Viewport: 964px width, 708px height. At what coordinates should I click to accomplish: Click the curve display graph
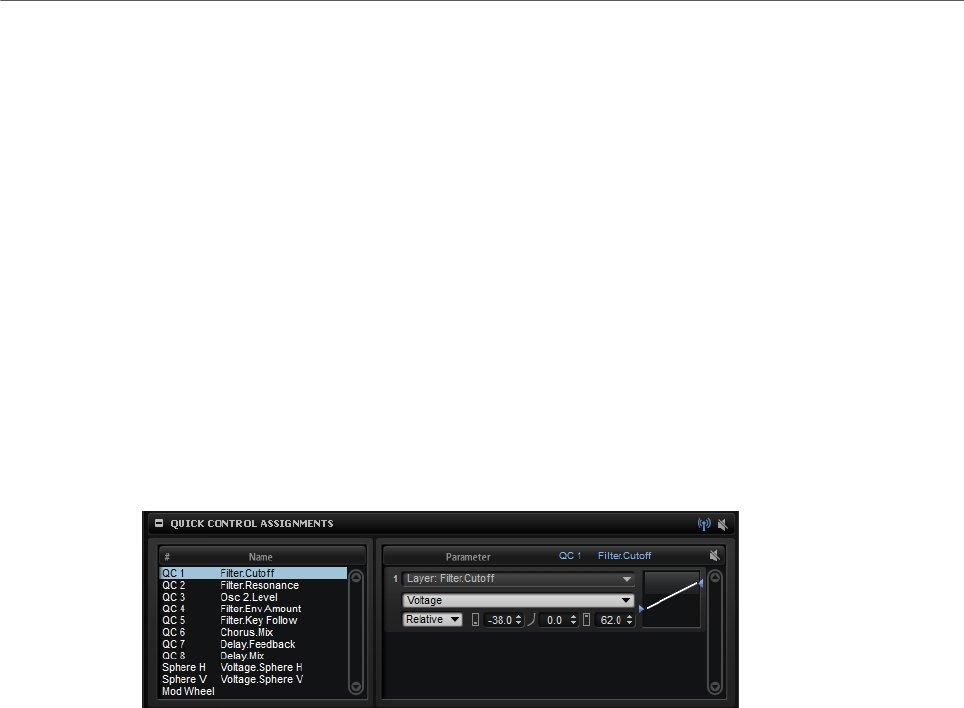pos(671,599)
